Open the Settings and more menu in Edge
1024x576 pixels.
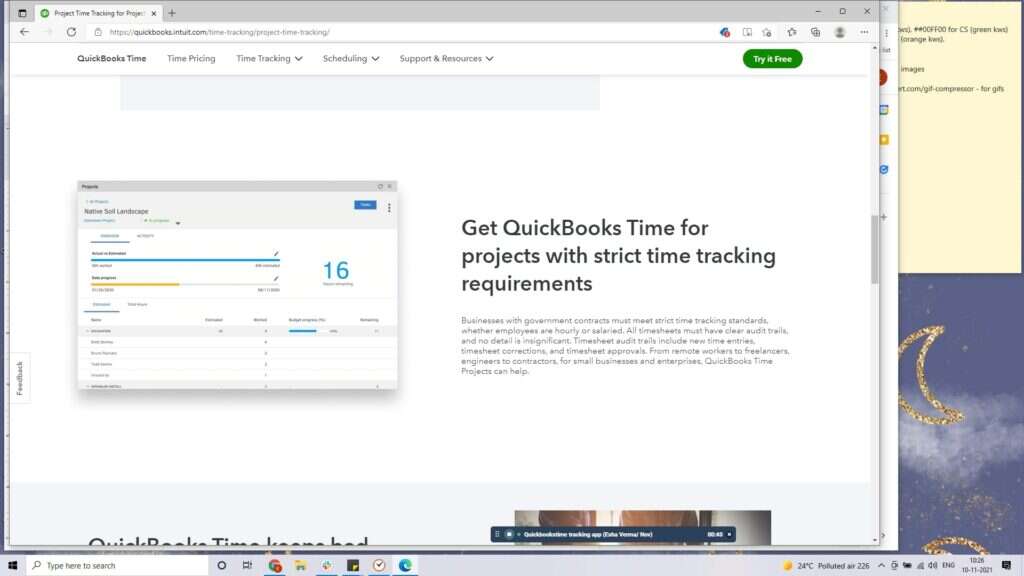[x=864, y=31]
